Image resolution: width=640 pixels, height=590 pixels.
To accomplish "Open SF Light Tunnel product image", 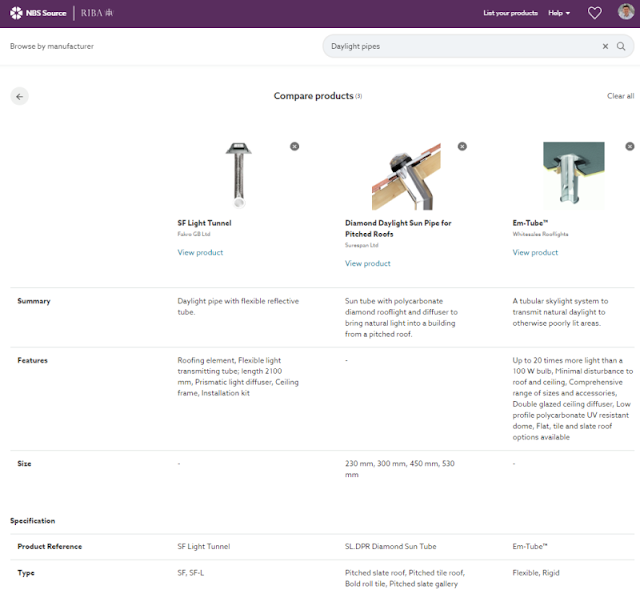I will [x=239, y=175].
